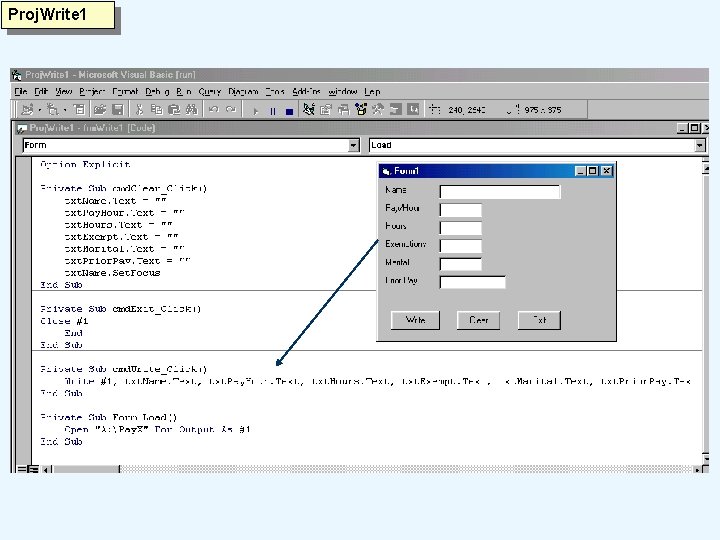Screen dimensions: 720x540
Task: Click the Marital text box in Form1
Action: (x=461, y=264)
